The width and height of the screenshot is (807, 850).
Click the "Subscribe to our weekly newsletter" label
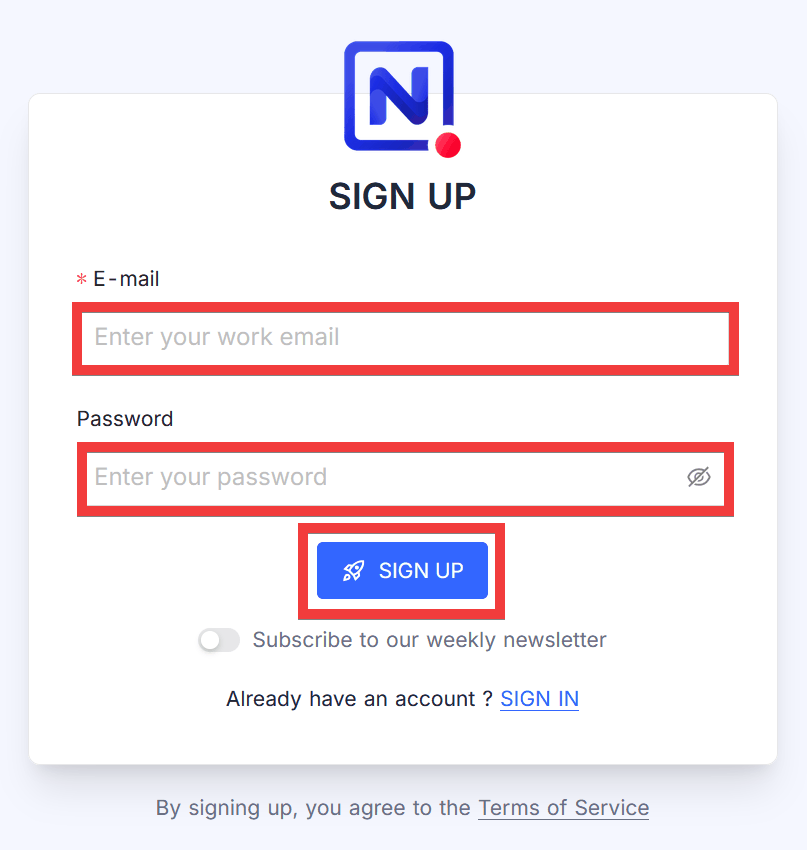[x=429, y=640]
